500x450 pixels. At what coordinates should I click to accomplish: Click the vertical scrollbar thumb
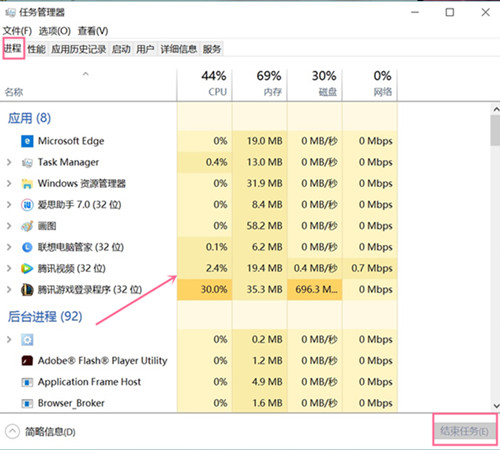pyautogui.click(x=495, y=130)
